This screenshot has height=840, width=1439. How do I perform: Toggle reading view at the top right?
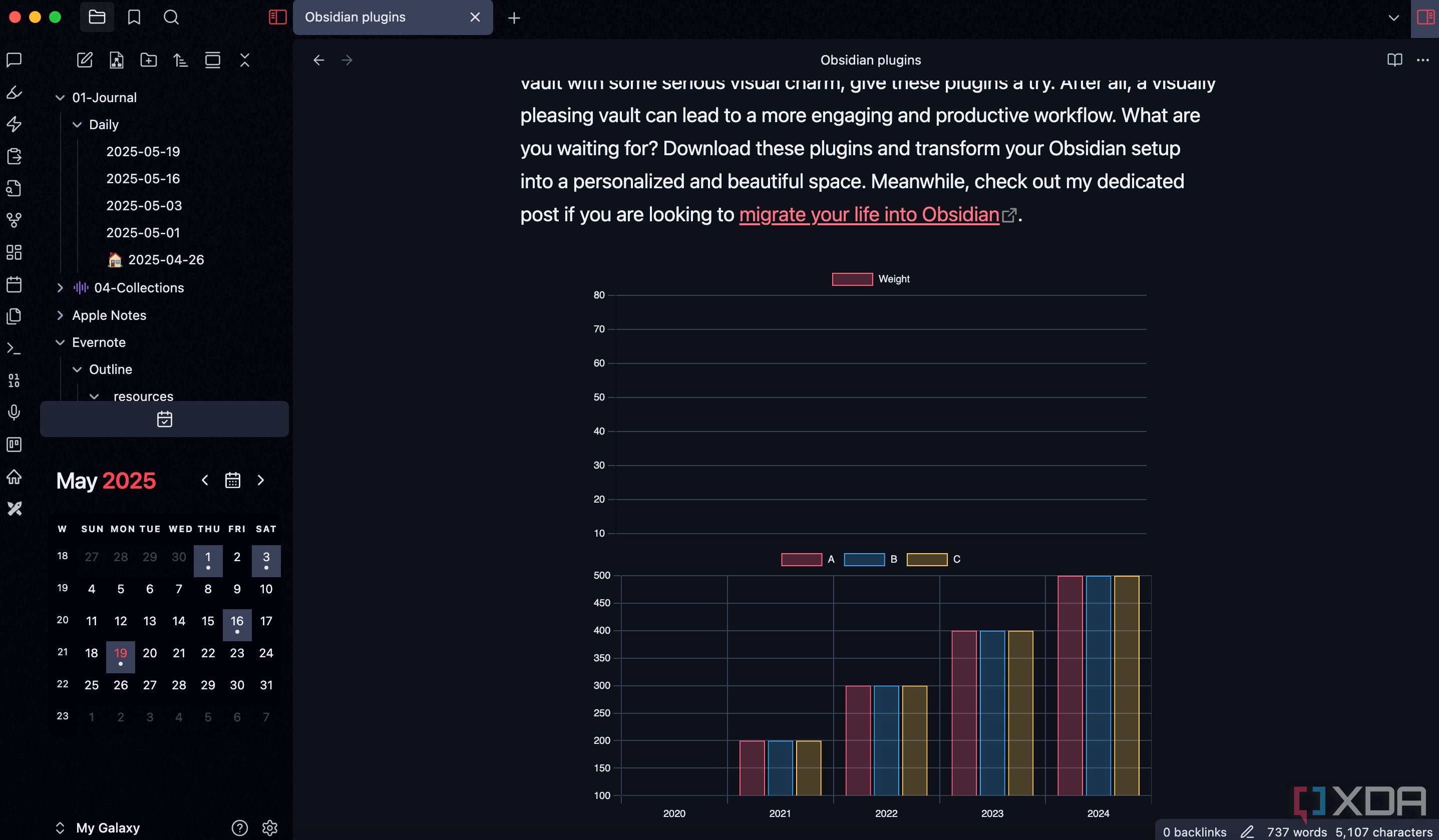coord(1394,60)
